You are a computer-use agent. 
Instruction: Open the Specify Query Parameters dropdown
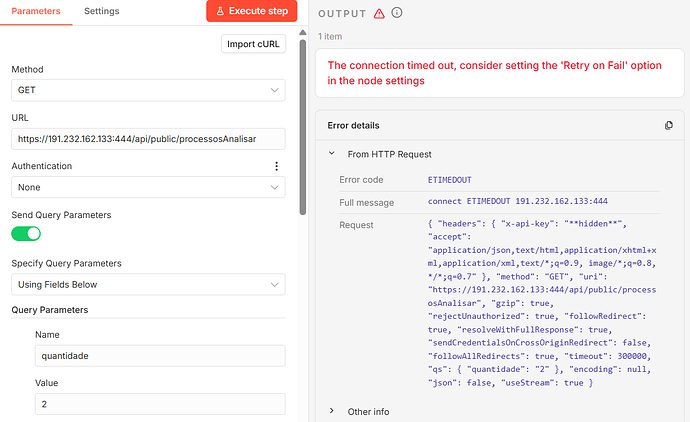tap(148, 285)
